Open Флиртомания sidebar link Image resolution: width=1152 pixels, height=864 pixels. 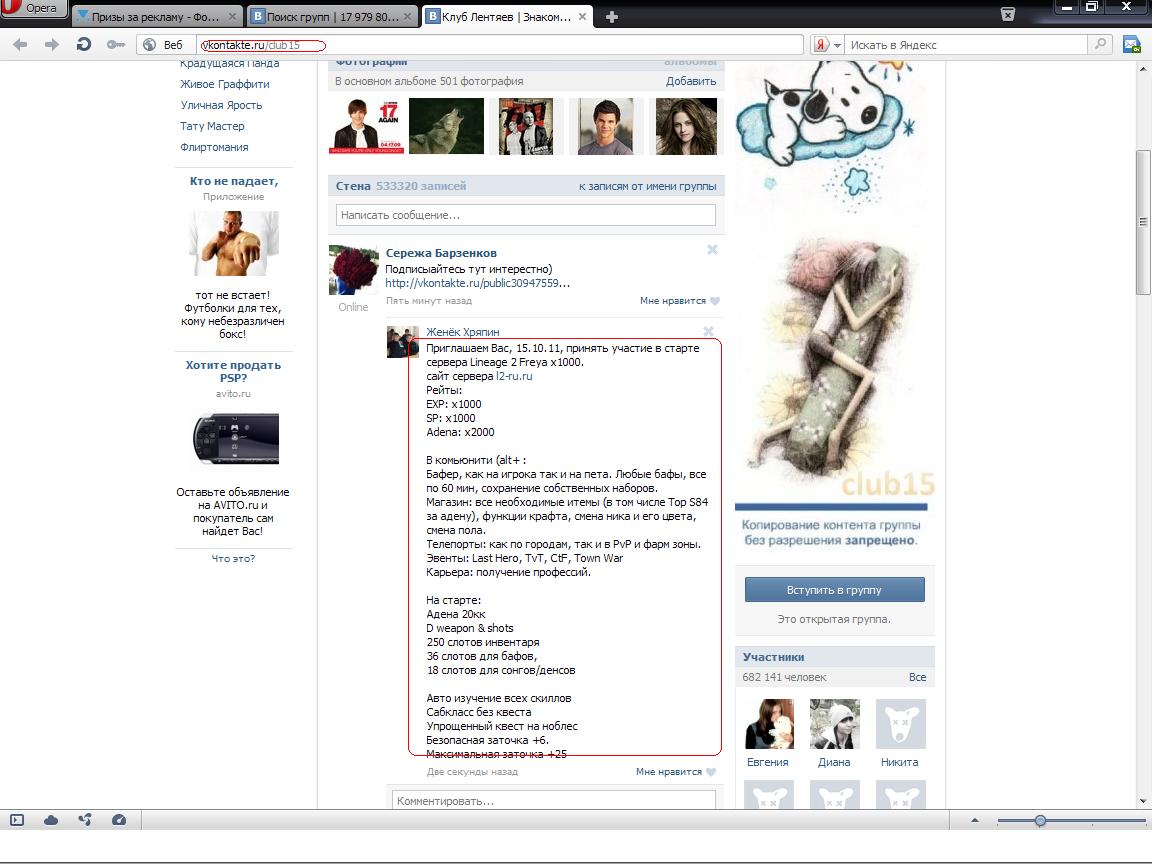tap(214, 147)
